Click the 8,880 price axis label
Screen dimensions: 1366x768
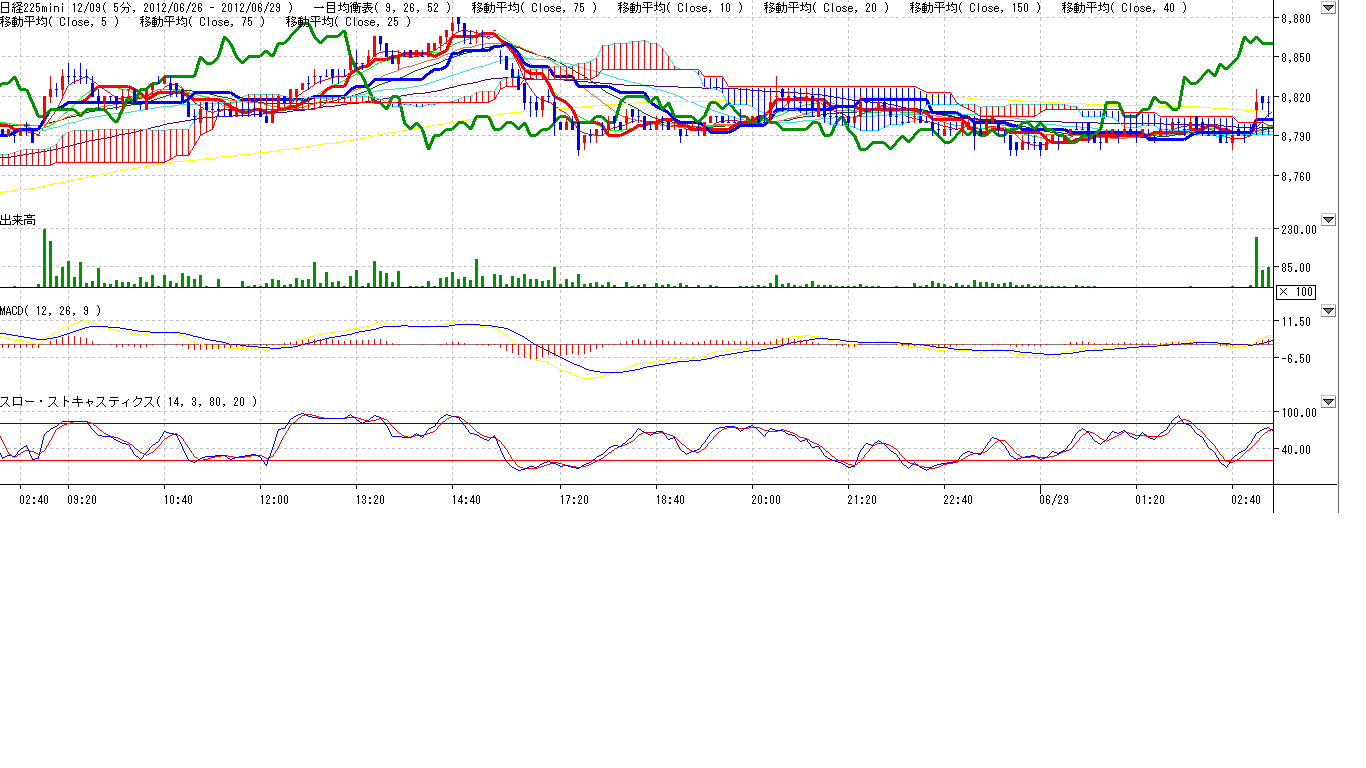[1296, 19]
